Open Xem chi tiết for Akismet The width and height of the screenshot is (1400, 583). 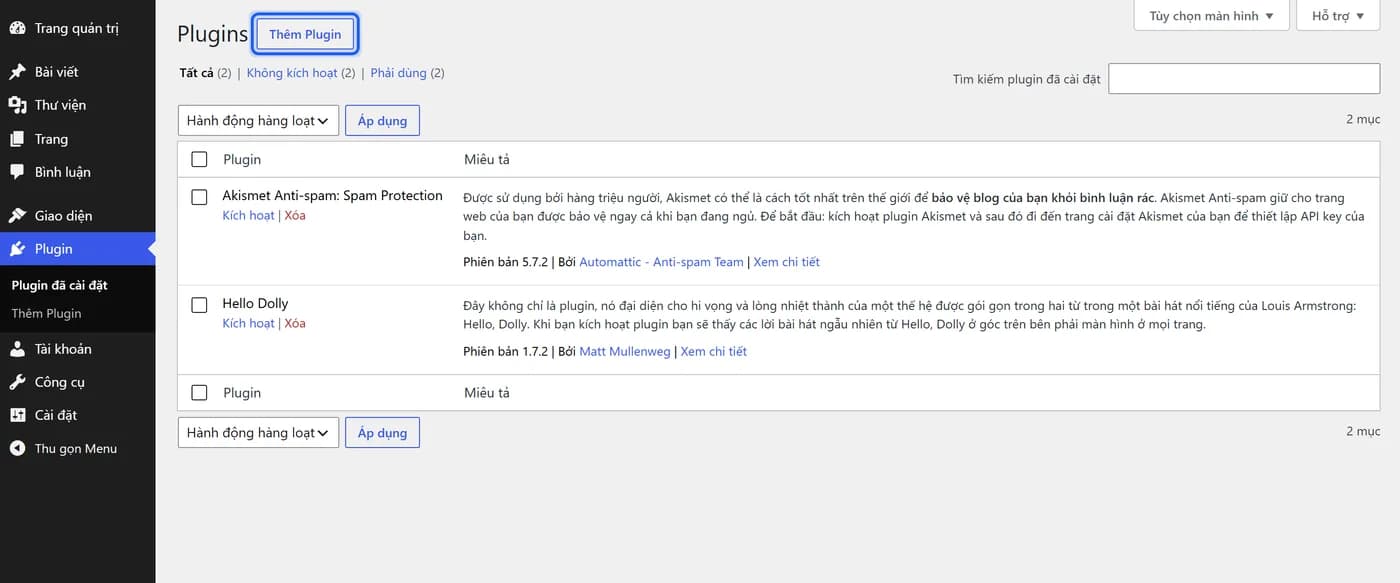click(x=786, y=262)
